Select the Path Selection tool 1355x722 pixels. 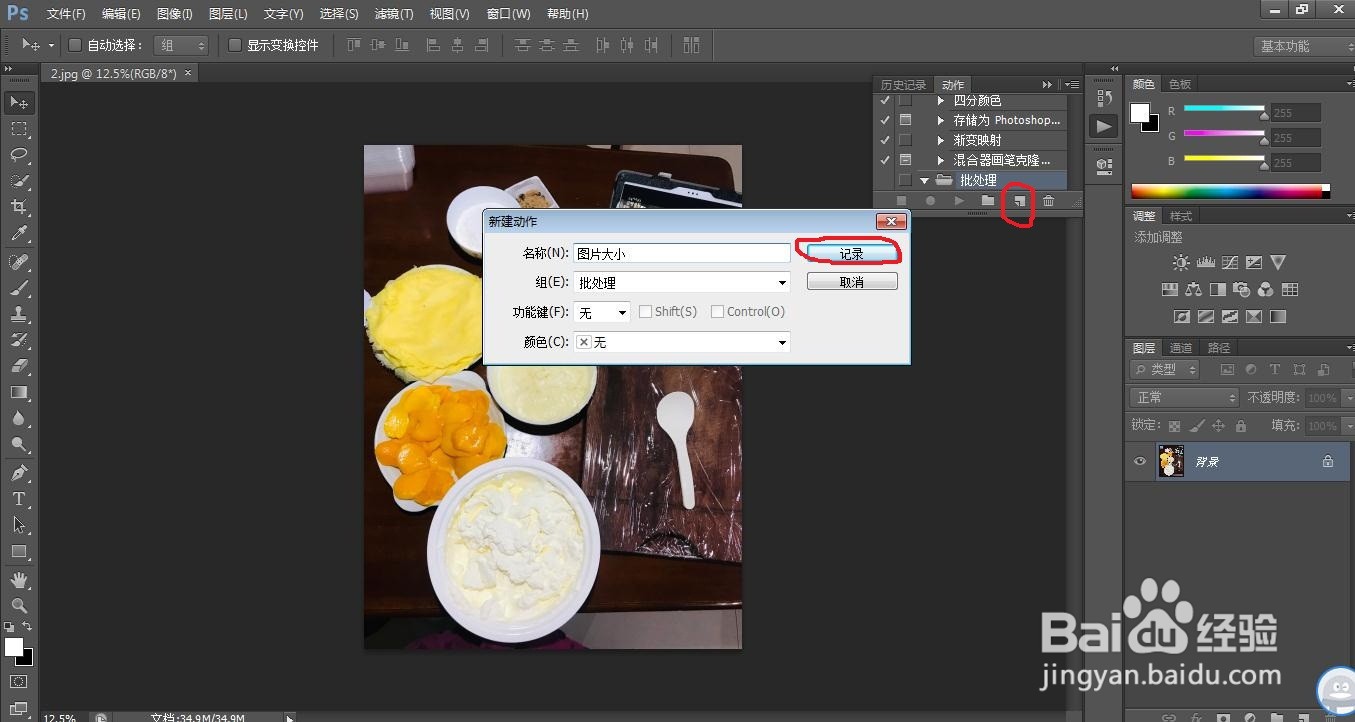coord(19,524)
